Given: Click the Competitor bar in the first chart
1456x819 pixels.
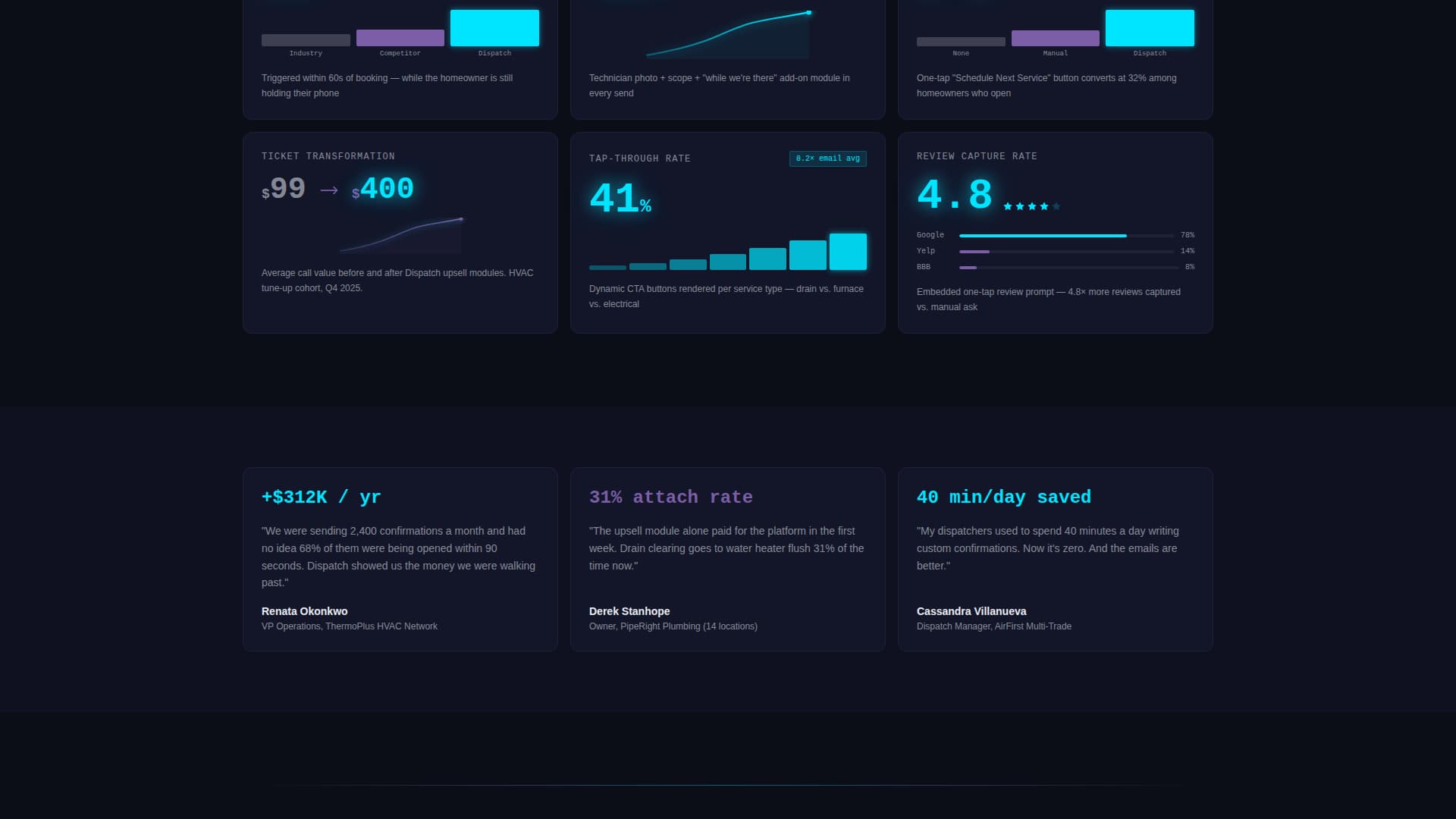Looking at the screenshot, I should [x=400, y=37].
